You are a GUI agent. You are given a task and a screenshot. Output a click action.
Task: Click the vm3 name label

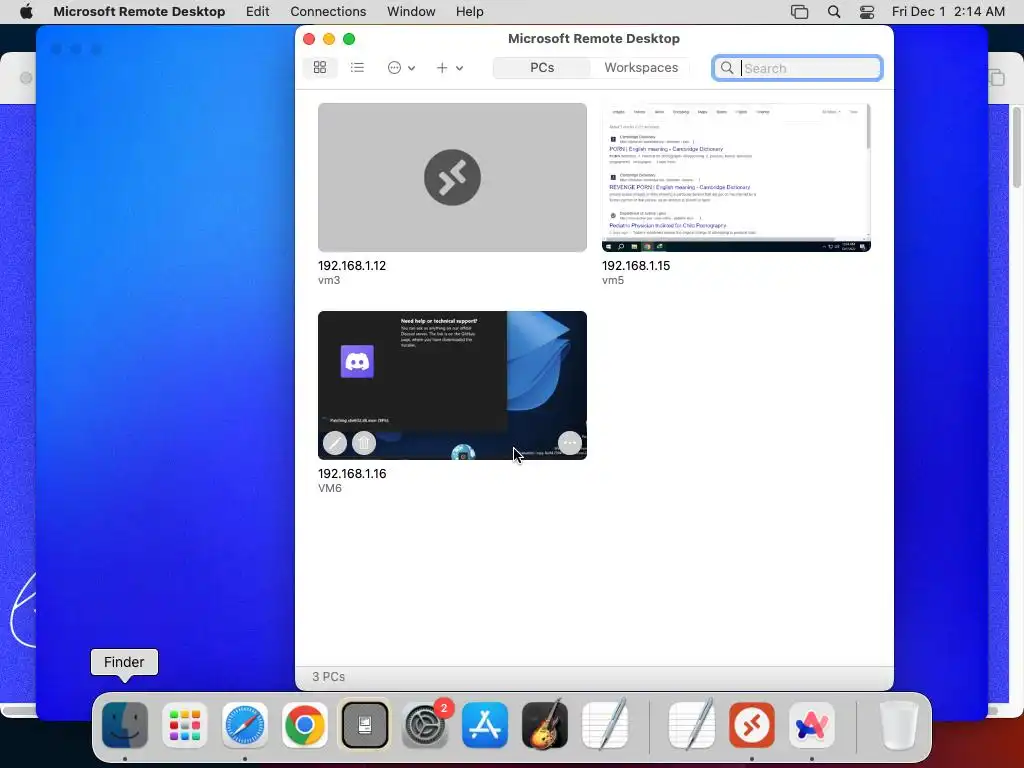point(329,280)
